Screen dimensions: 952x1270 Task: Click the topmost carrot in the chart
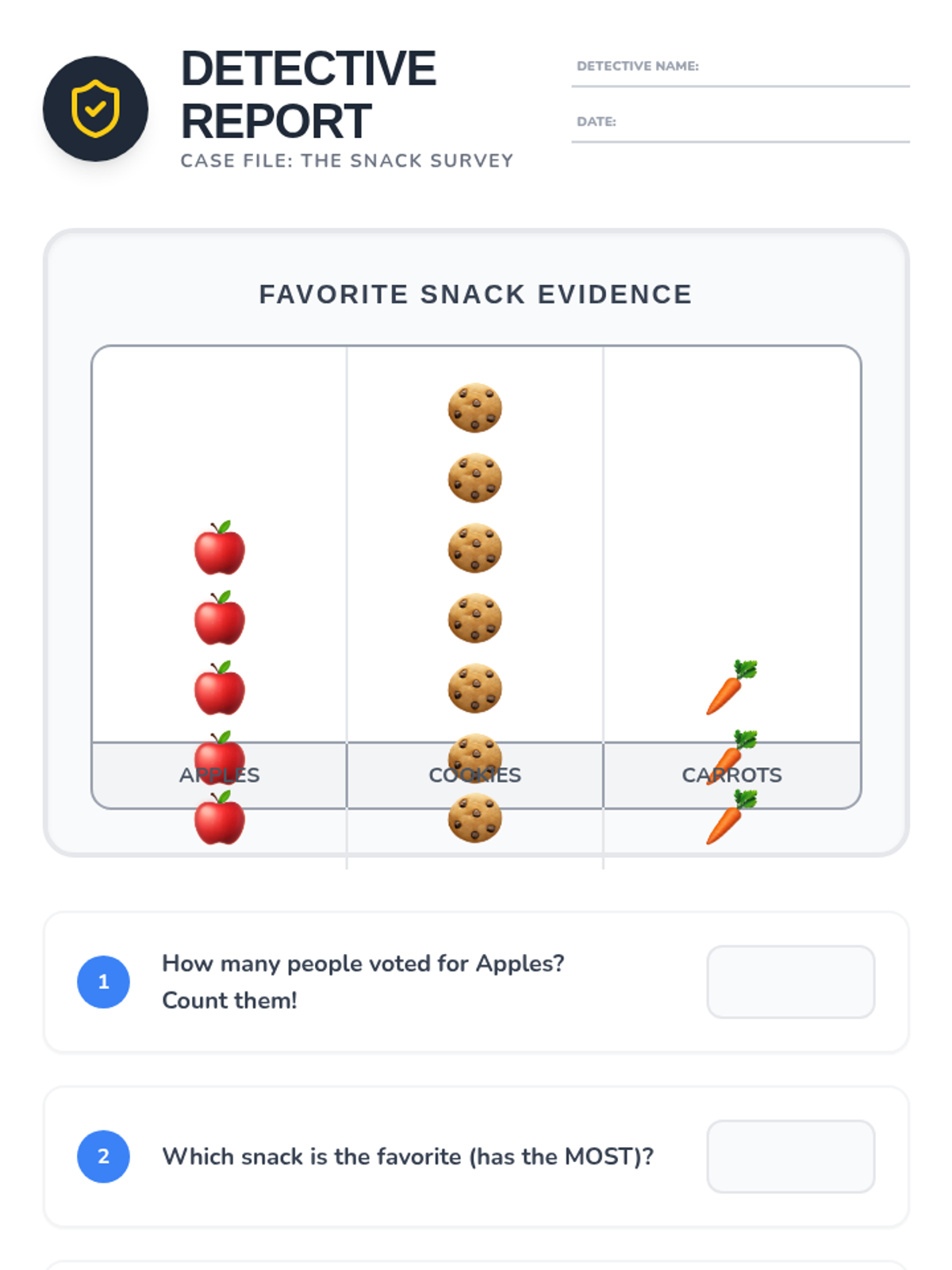click(731, 687)
